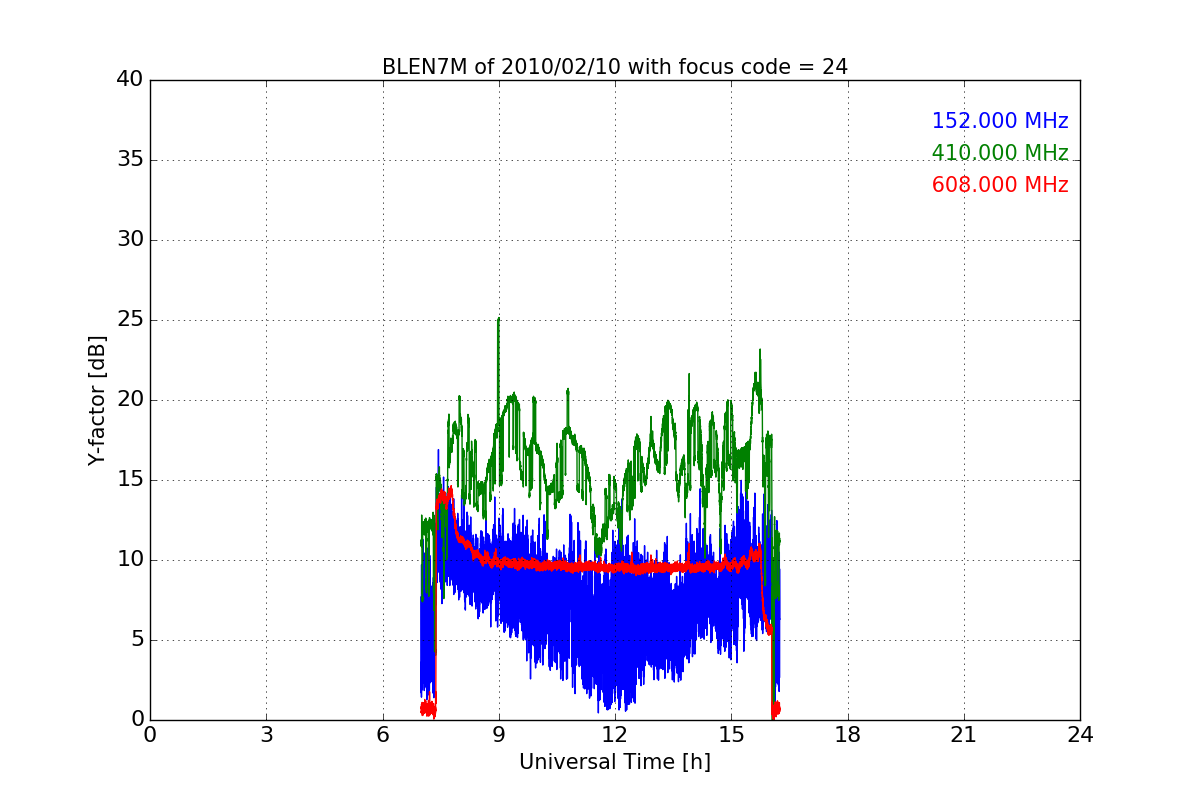Click the y-axis tick label '30'
1200x800 pixels.
tap(130, 240)
